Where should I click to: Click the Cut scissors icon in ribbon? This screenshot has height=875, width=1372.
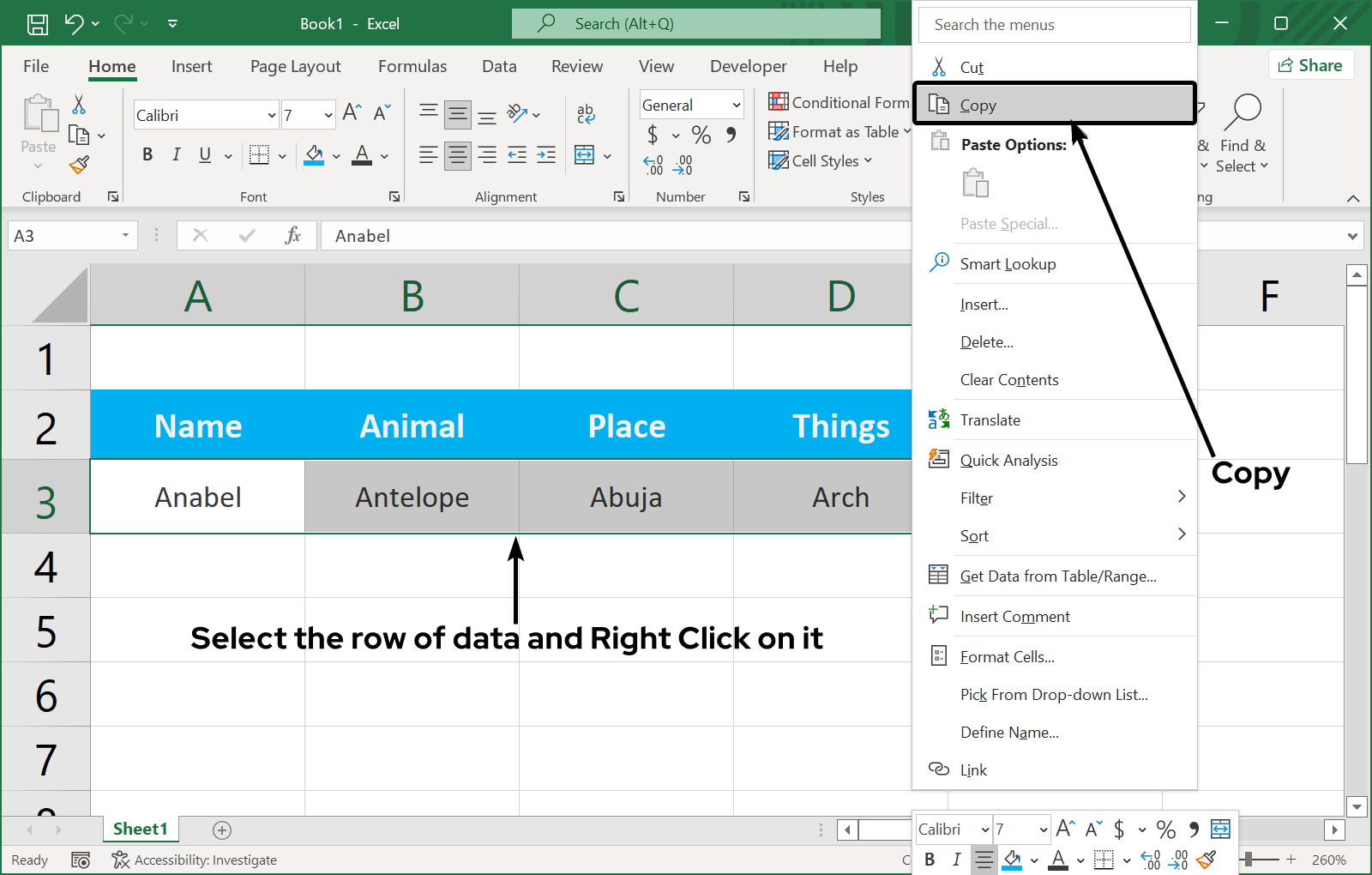79,105
